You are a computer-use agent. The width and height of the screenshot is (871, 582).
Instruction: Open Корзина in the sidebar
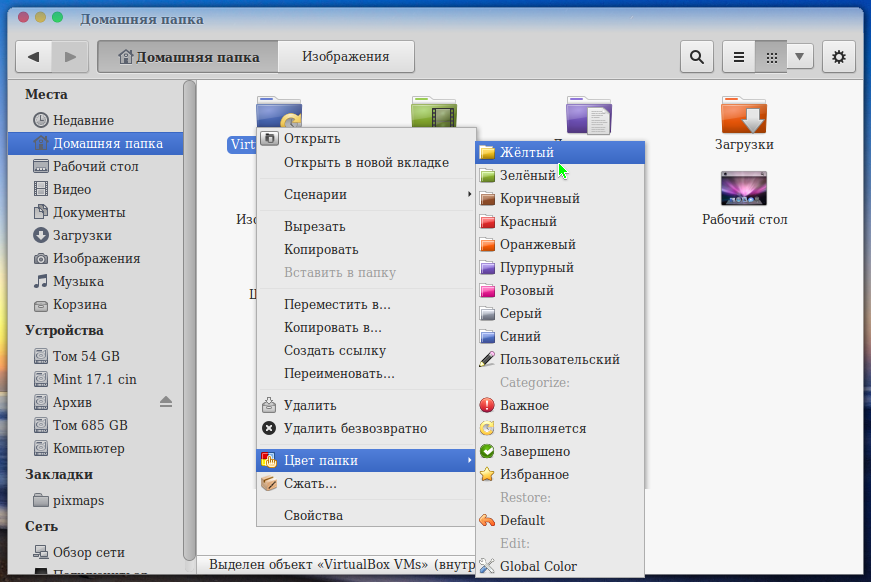pos(96,305)
